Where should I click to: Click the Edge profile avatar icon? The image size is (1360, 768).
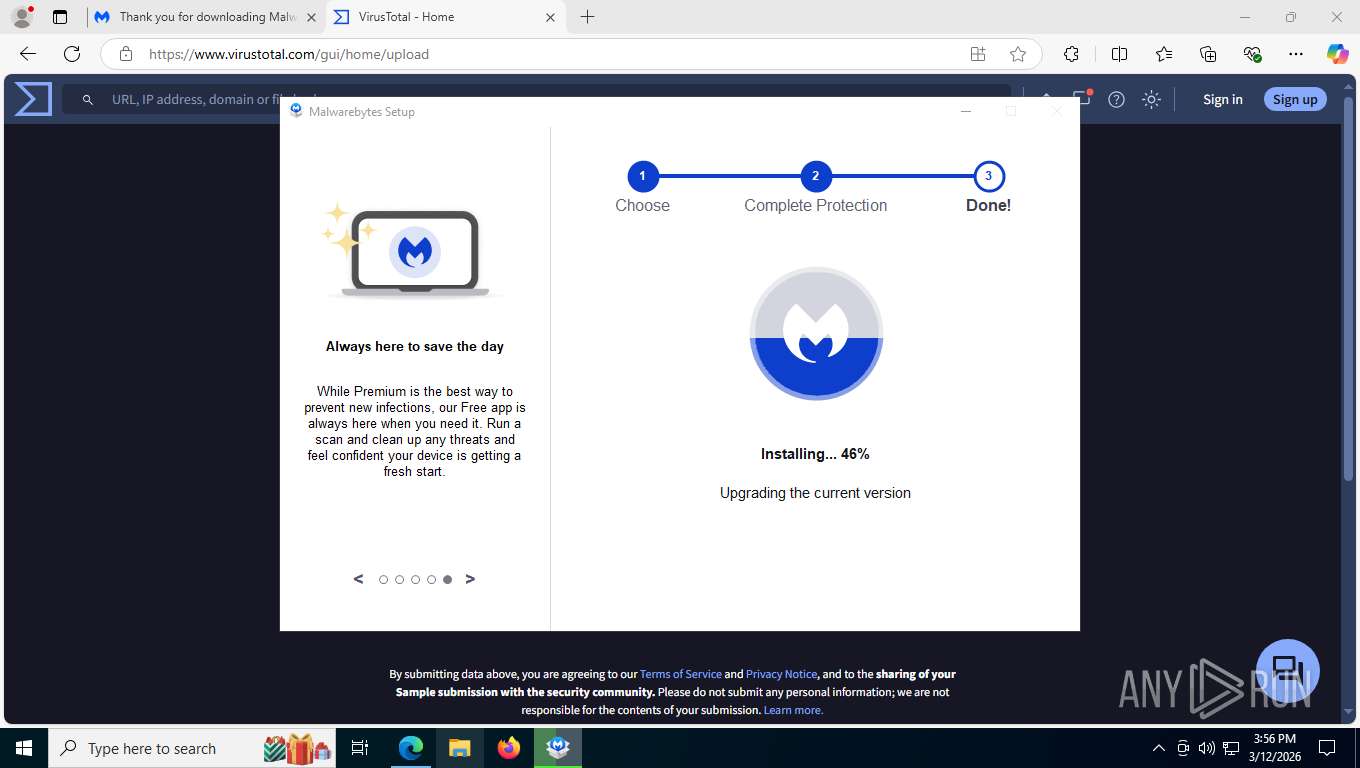tap(21, 17)
